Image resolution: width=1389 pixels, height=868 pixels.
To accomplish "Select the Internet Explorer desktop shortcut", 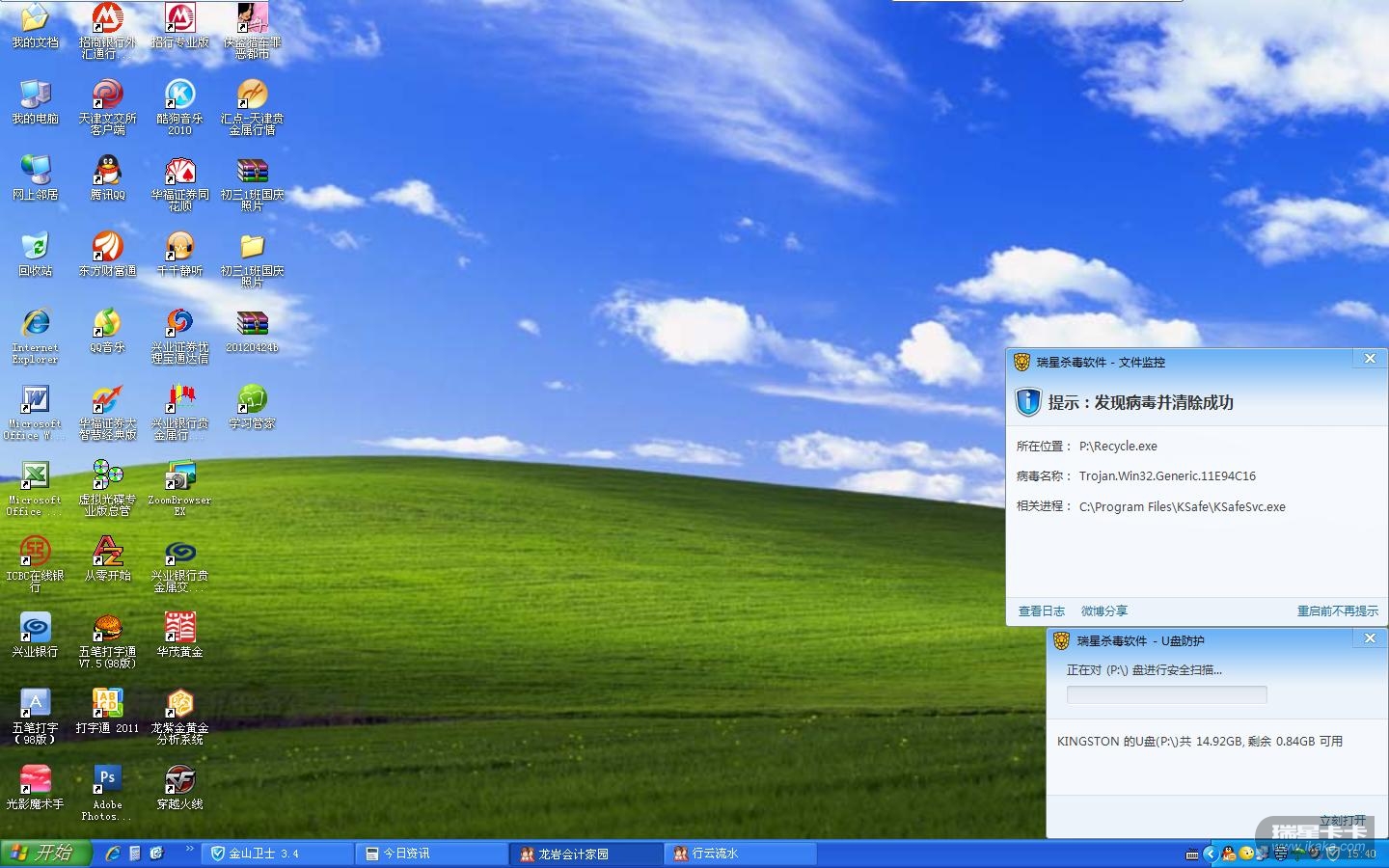I will (35, 336).
